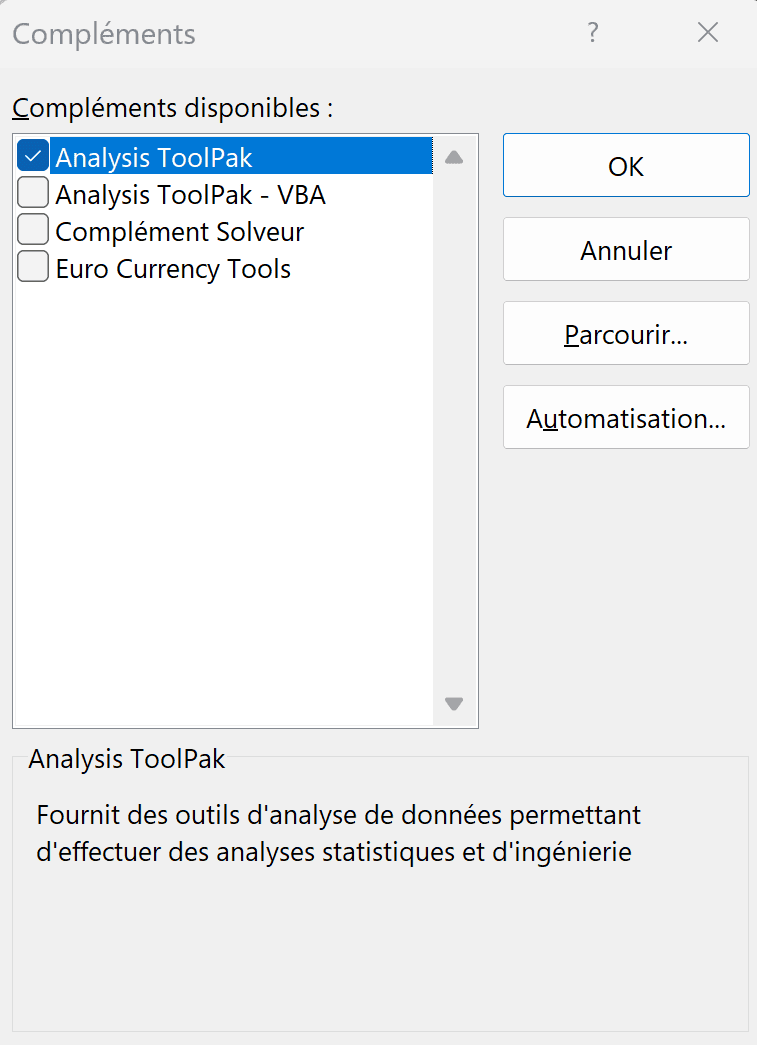This screenshot has width=757, height=1045.
Task: Click the add-ins list scrollbar track
Action: pyautogui.click(x=454, y=430)
